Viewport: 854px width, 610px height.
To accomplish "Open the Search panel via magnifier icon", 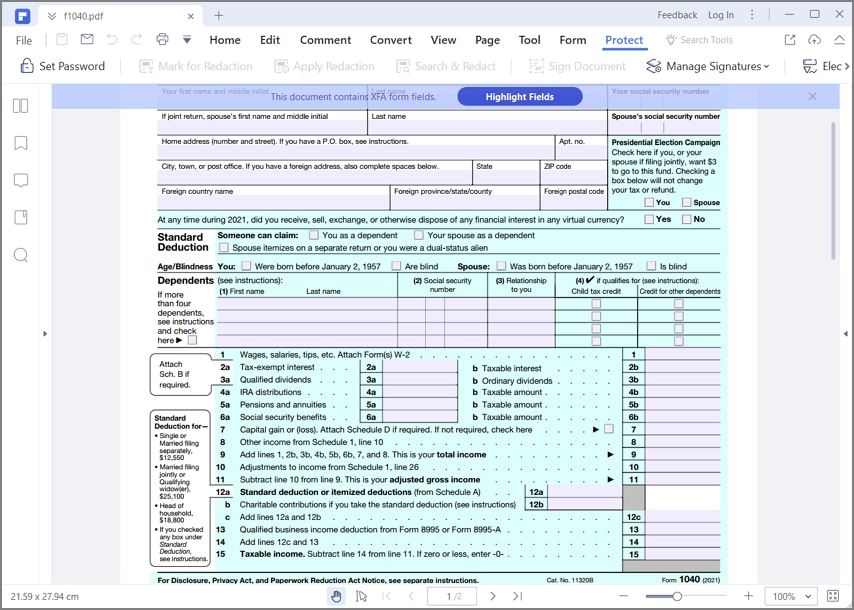I will 21,253.
